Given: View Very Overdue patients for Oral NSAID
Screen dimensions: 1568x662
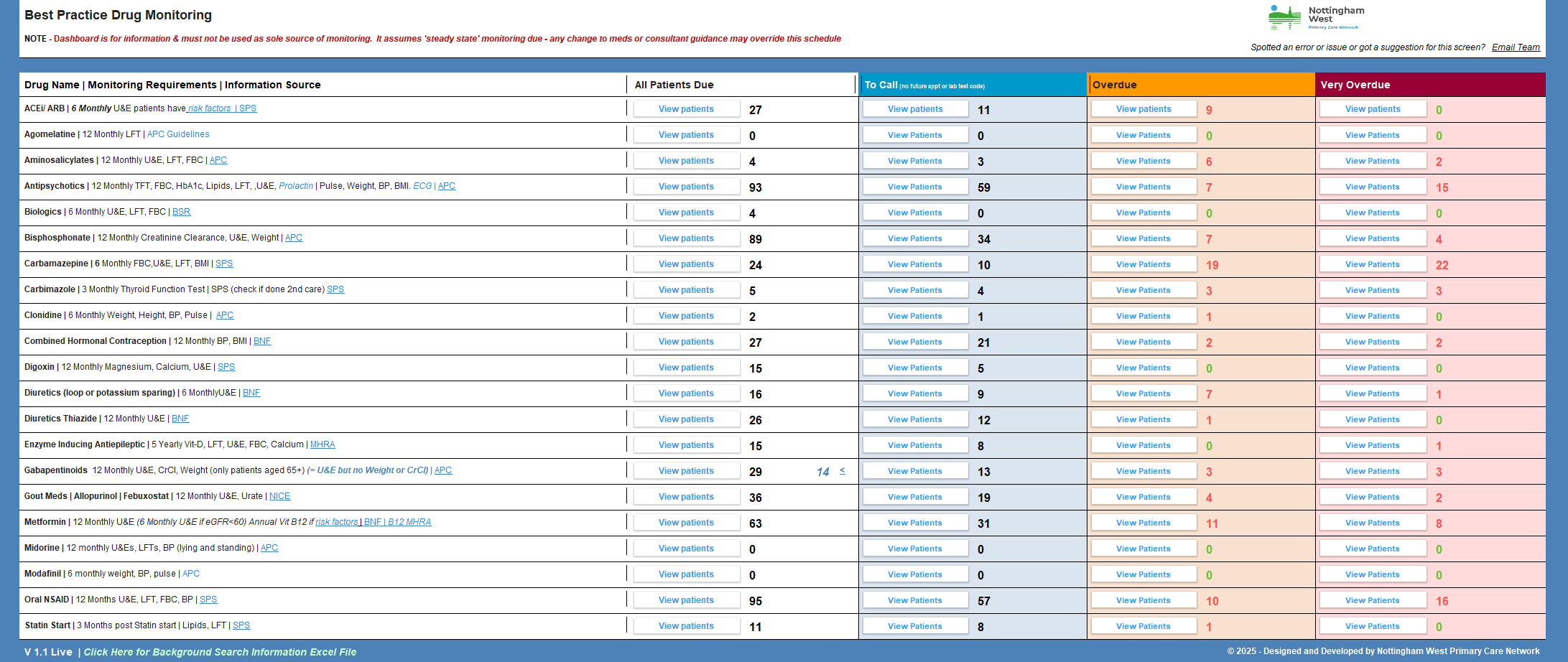Looking at the screenshot, I should point(1372,600).
